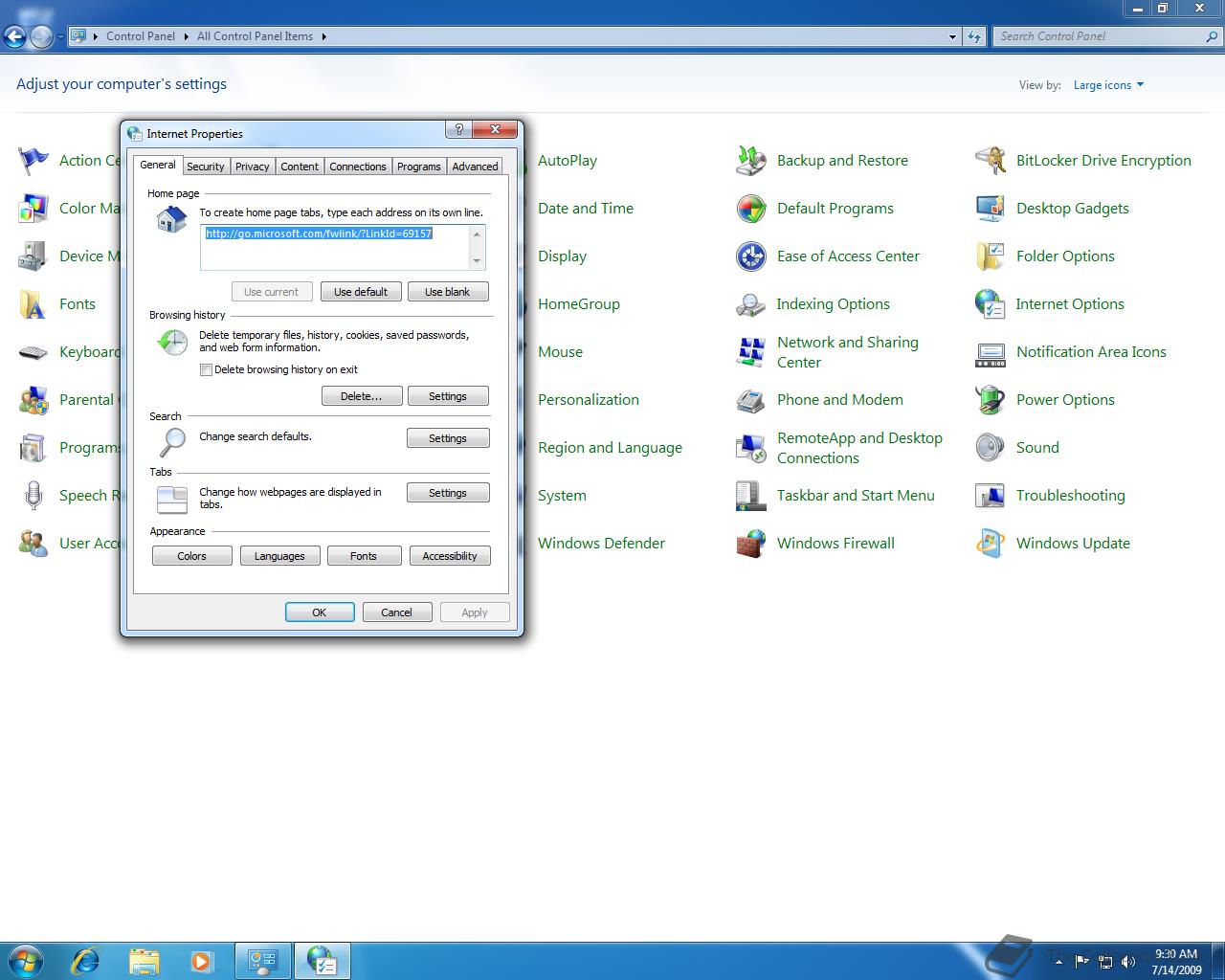Click the BitLocker Drive Encryption icon
The width and height of the screenshot is (1225, 980).
(x=991, y=161)
